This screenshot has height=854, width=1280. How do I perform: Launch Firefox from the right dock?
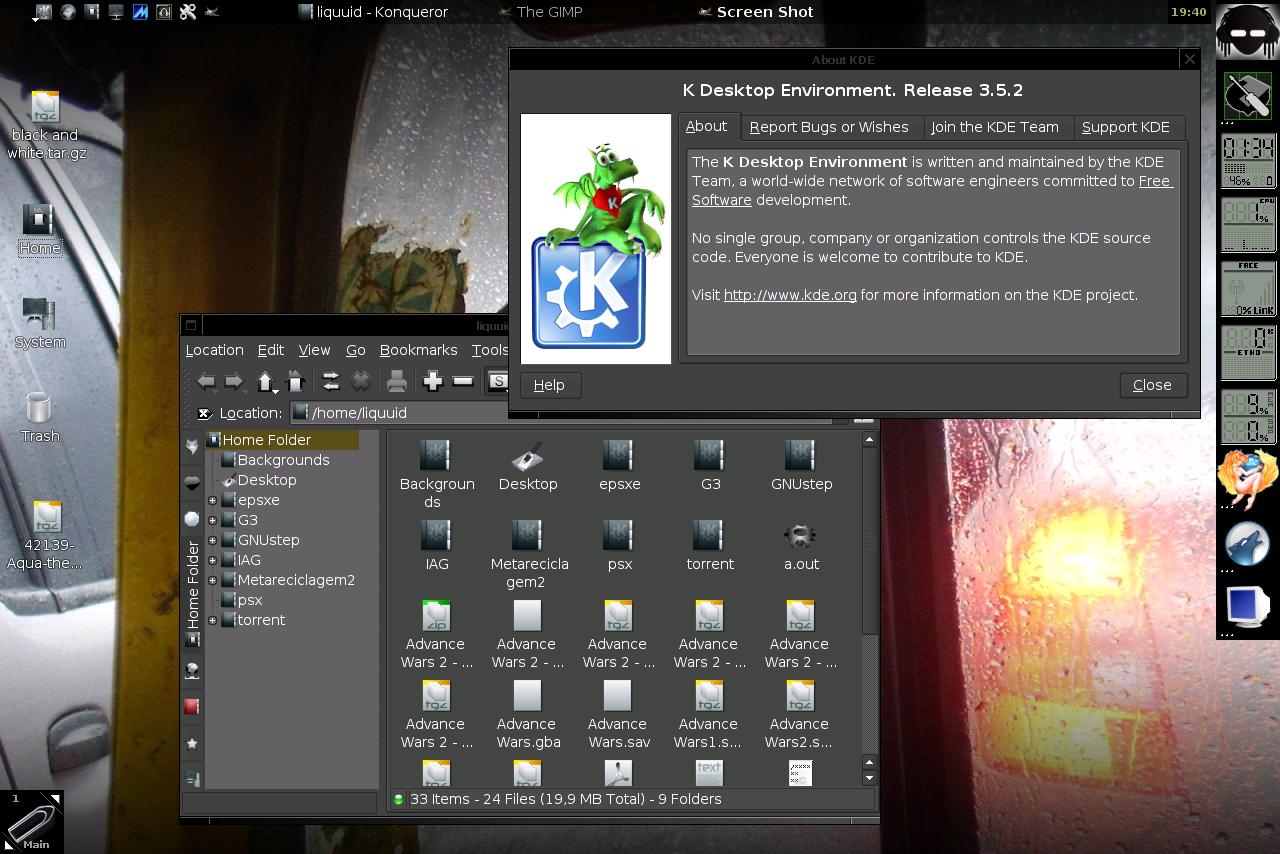tap(1247, 477)
